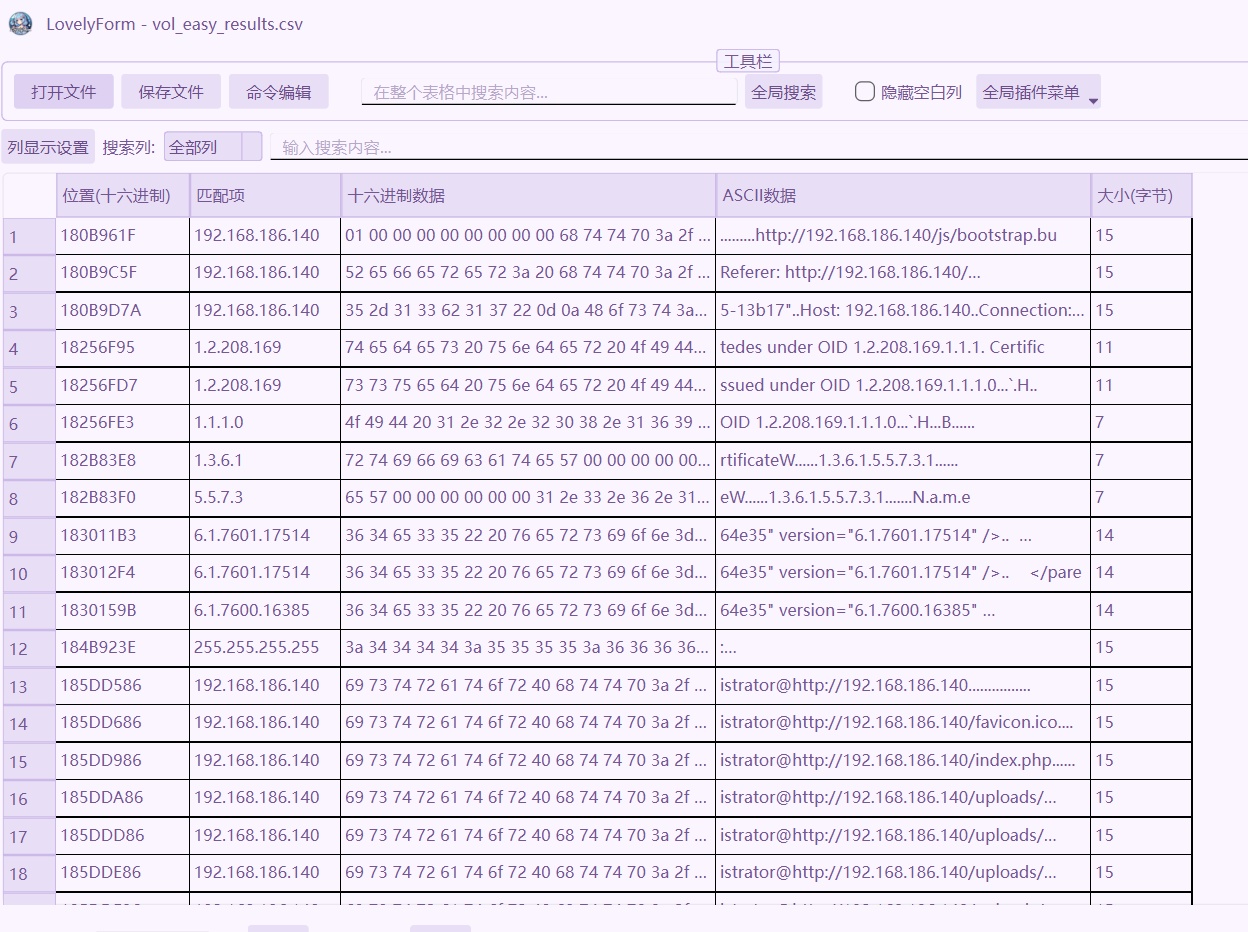
Task: Open 列显示设置 column display settings
Action: [x=48, y=147]
